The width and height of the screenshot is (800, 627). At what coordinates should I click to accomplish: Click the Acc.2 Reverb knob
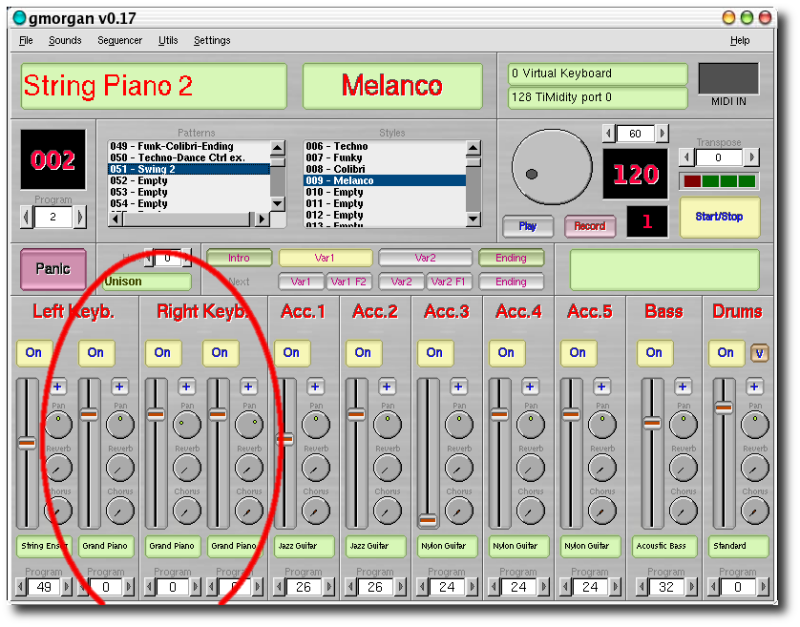(387, 467)
